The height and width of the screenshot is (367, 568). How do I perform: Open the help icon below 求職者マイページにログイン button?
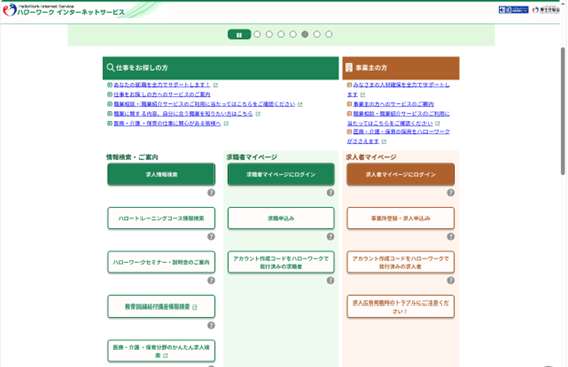click(x=330, y=192)
